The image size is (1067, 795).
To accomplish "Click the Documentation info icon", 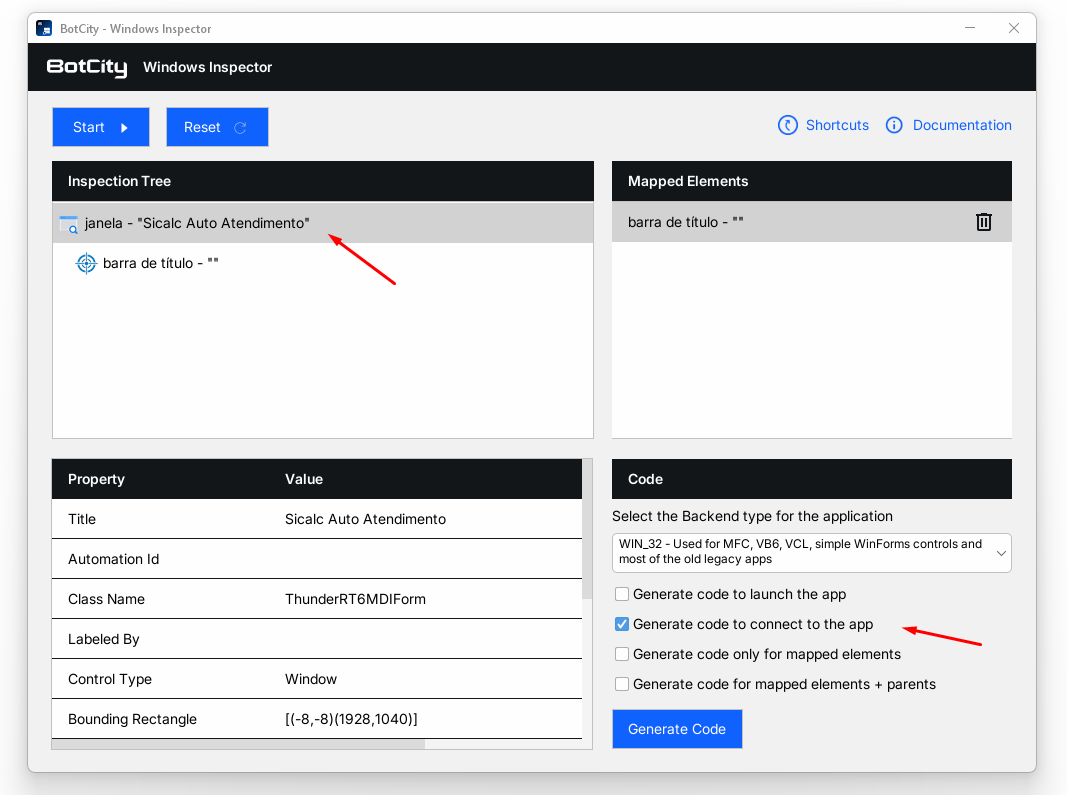I will point(894,126).
